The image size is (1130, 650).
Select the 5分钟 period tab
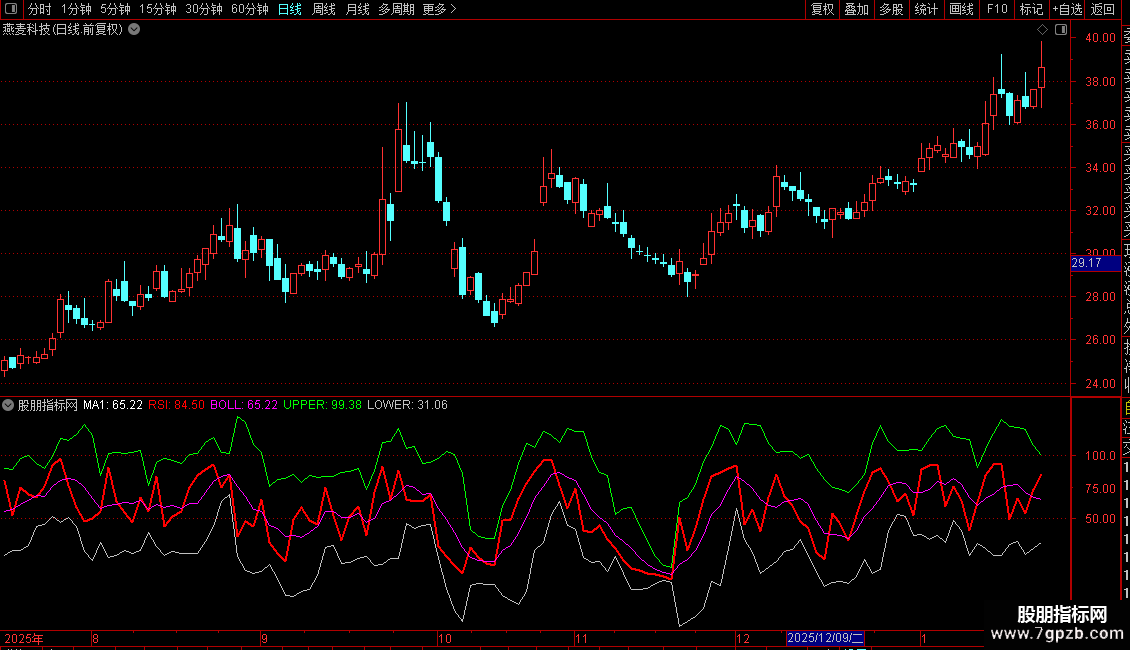tap(115, 9)
